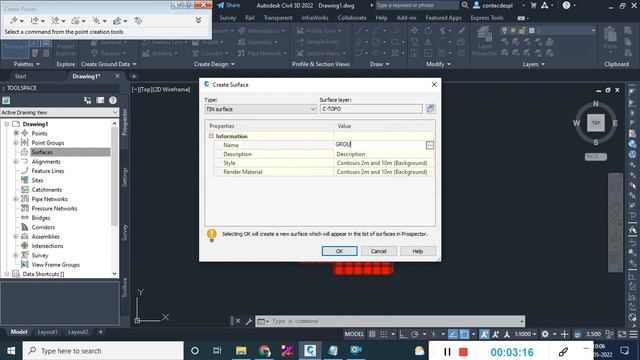Viewport: 640px width, 360px height.
Task: Click the Sites tree item
Action: coord(37,180)
